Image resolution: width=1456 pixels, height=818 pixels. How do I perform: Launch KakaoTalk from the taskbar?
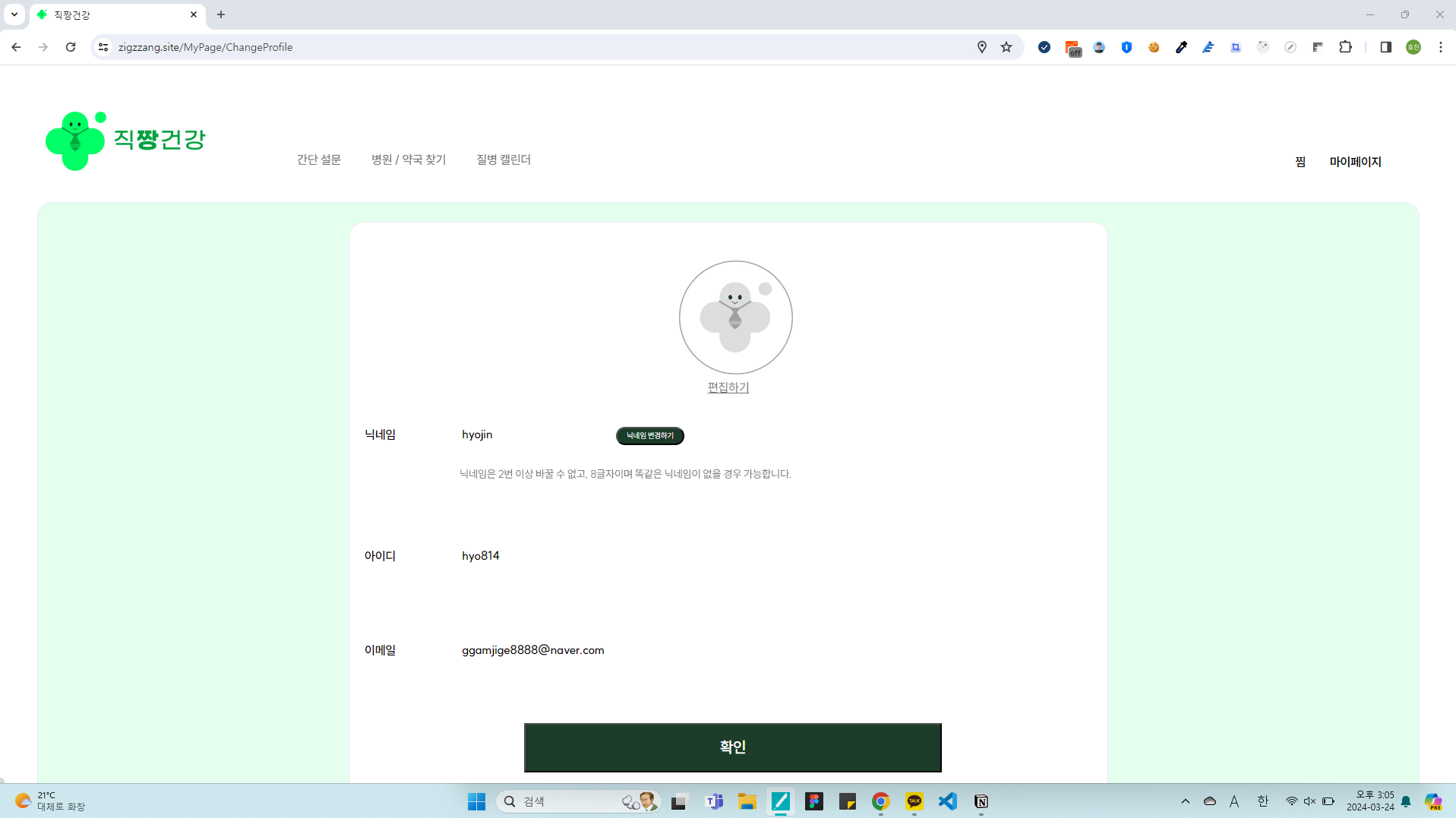(914, 801)
